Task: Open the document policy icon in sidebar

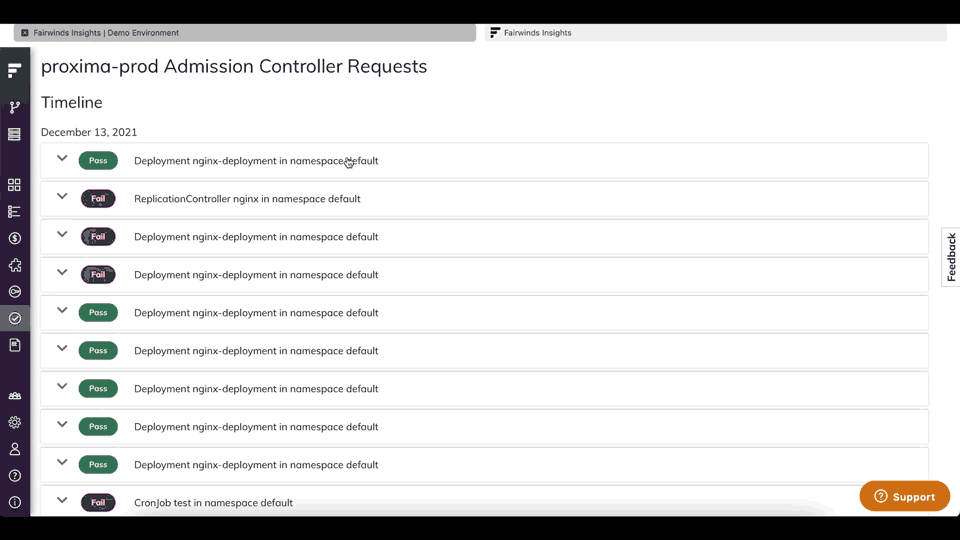Action: click(x=15, y=345)
